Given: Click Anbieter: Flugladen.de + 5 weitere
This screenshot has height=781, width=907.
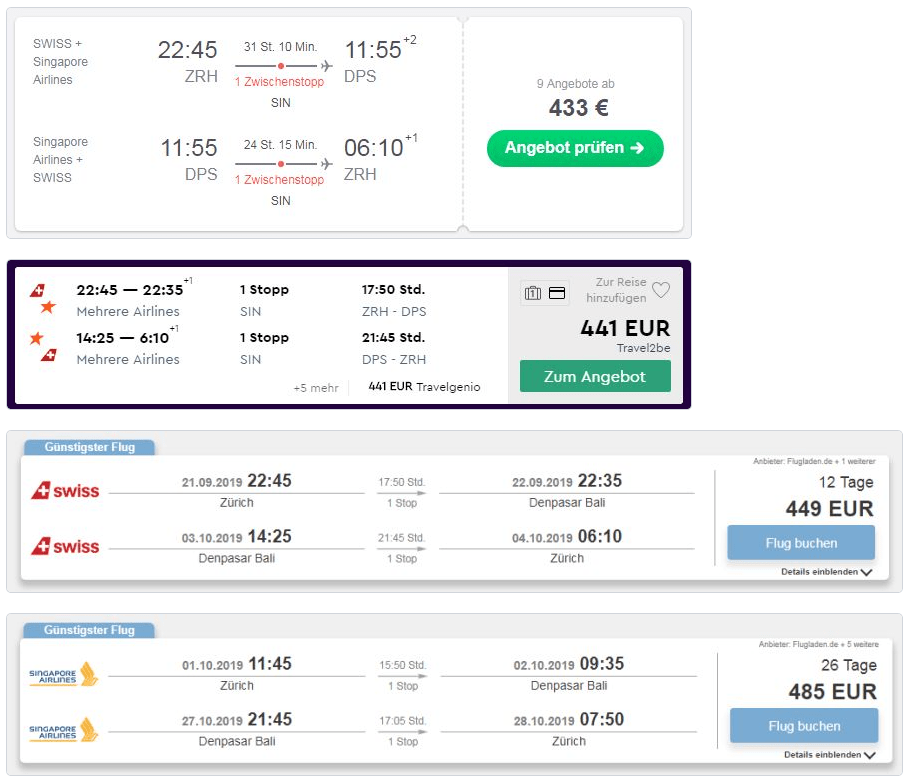Looking at the screenshot, I should pyautogui.click(x=818, y=644).
